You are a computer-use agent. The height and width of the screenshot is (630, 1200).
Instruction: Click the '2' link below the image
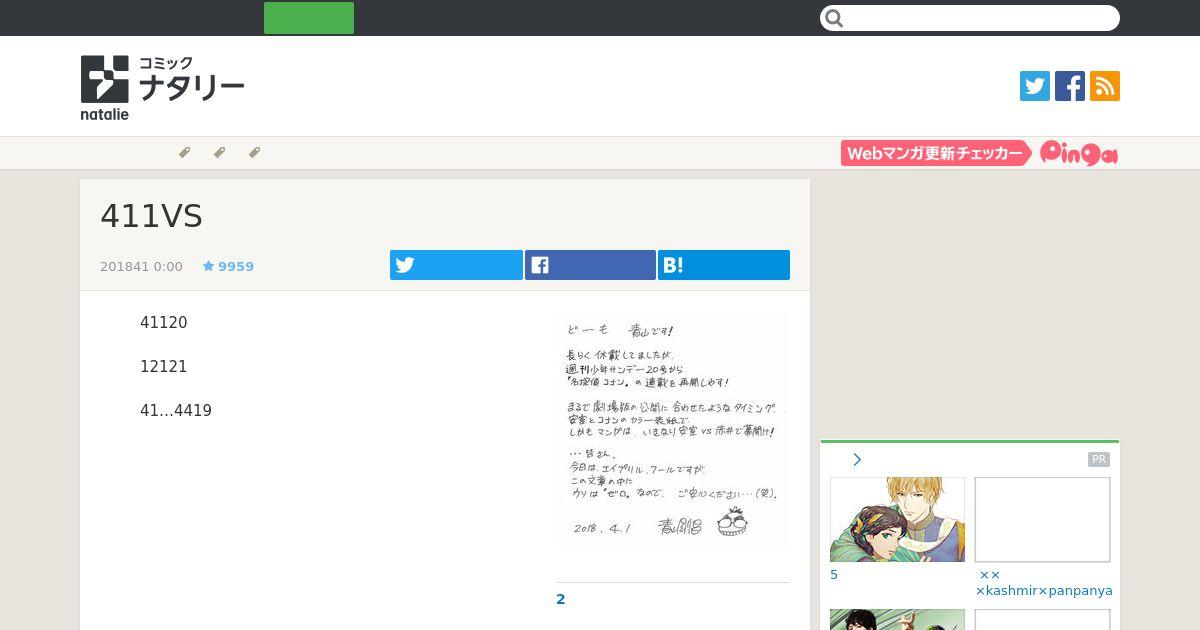[x=561, y=599]
